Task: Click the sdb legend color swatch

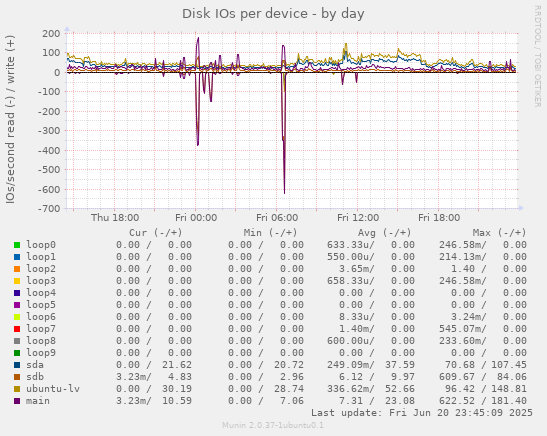Action: pyautogui.click(x=17, y=377)
